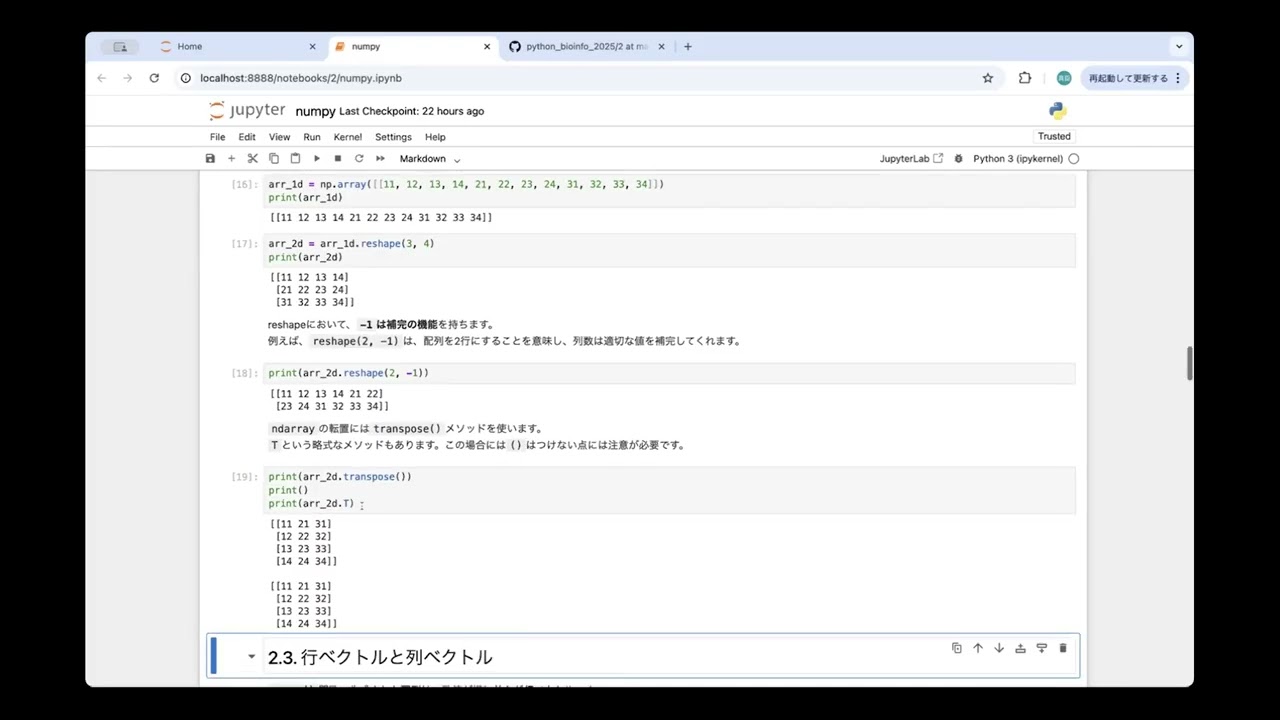
Task: Insert a cell below the heading cell
Action: tap(1041, 648)
